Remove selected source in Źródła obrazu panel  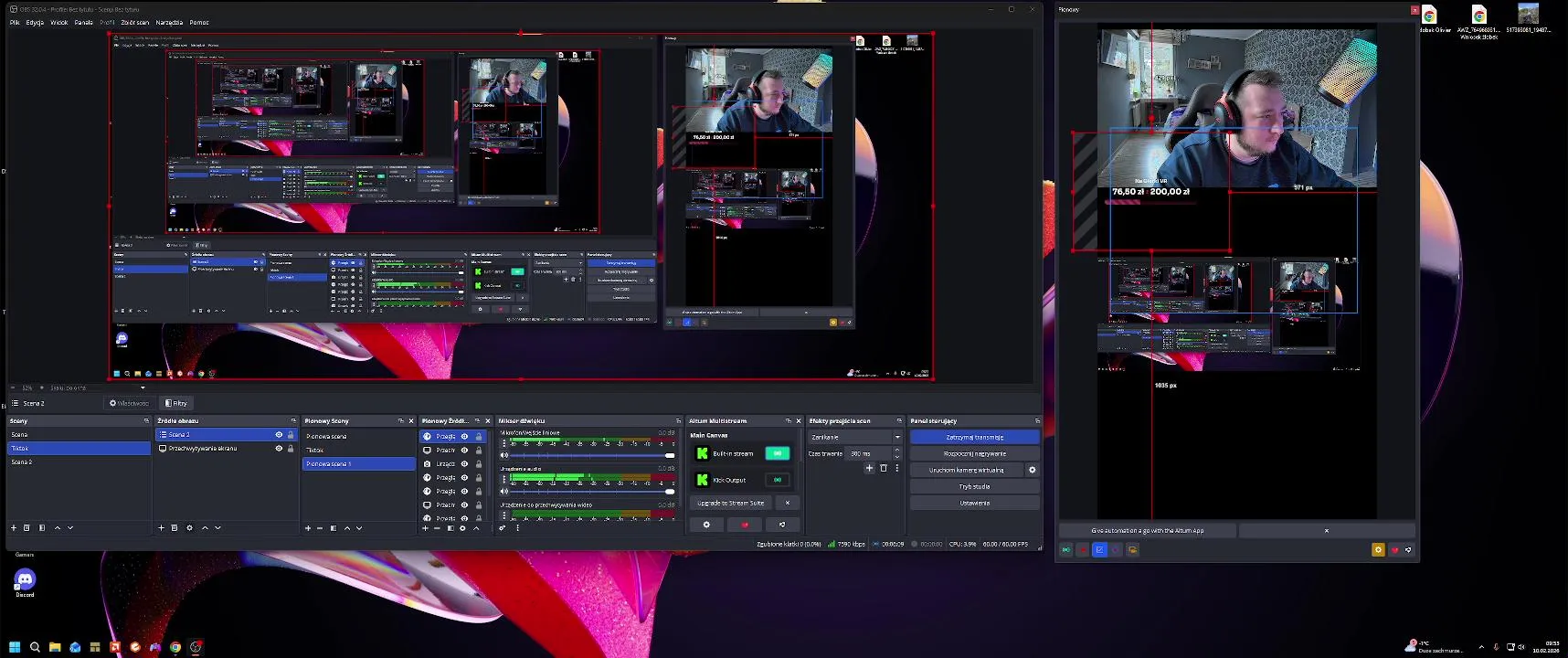pos(175,527)
